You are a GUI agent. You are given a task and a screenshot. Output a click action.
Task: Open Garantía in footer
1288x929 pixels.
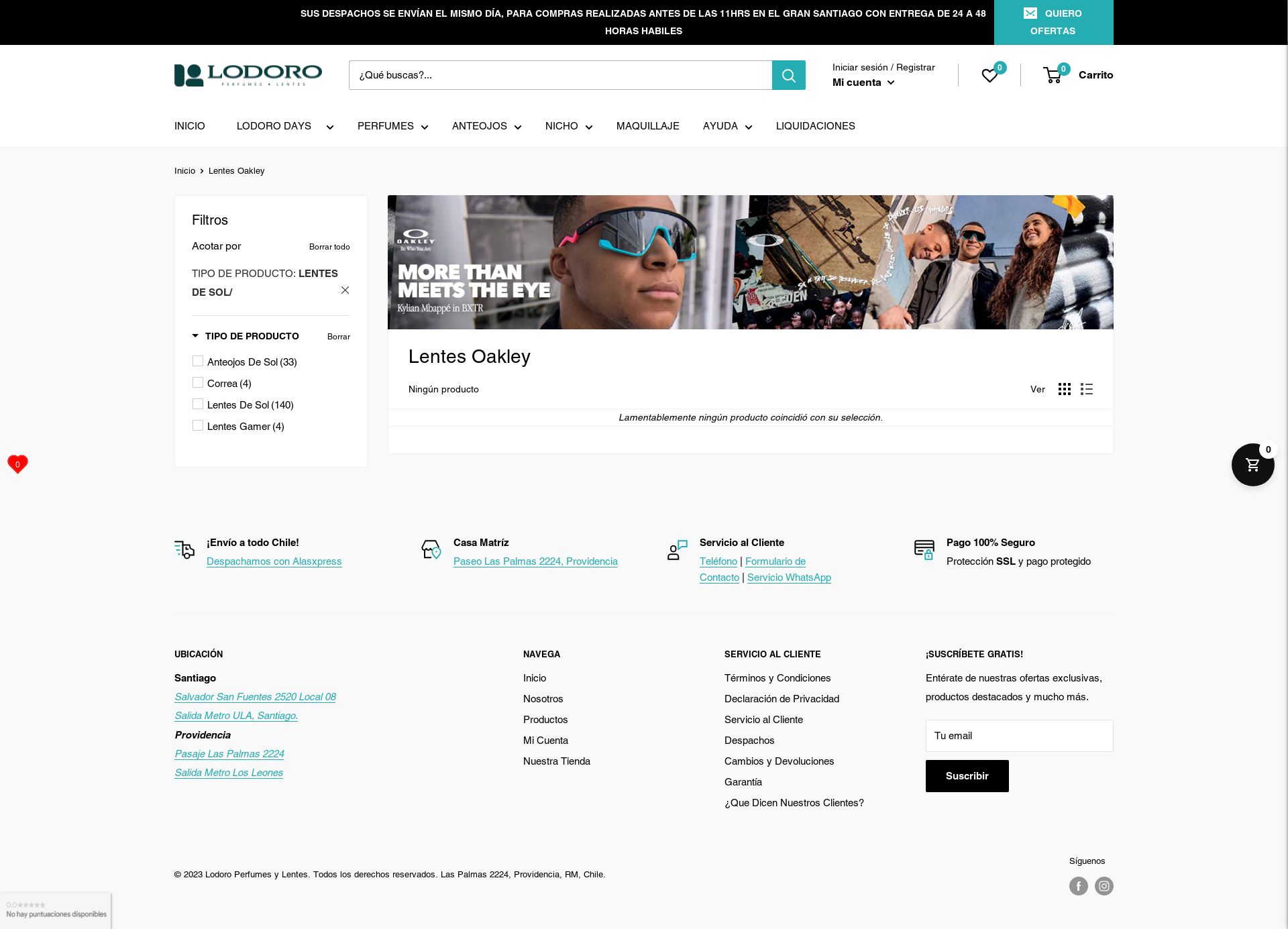743,782
